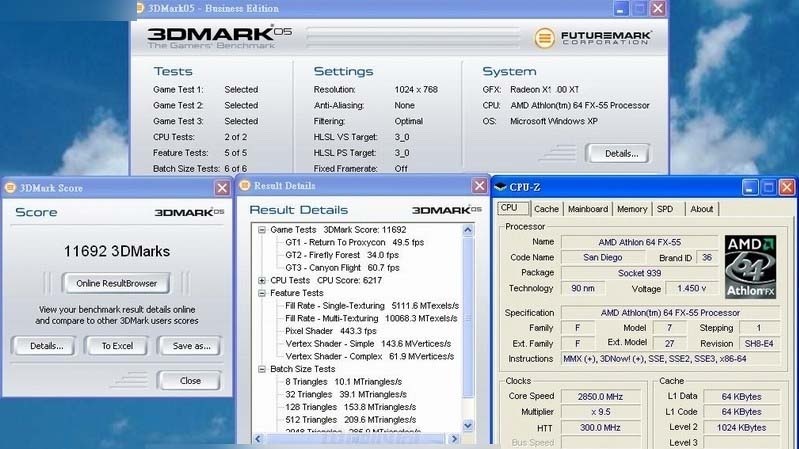Viewport: 799px width, 449px height.
Task: Select GT1 - Return To Proxycon result
Action: [x=355, y=243]
